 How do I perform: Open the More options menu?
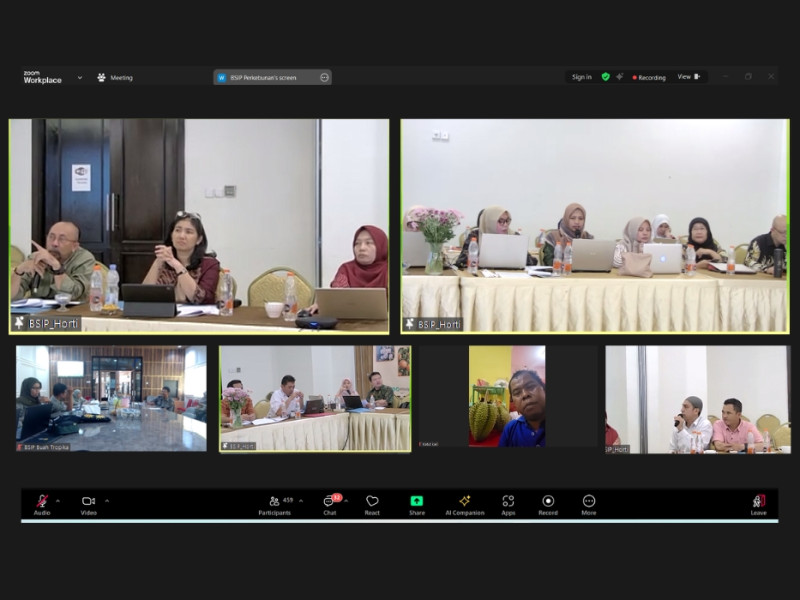(589, 503)
